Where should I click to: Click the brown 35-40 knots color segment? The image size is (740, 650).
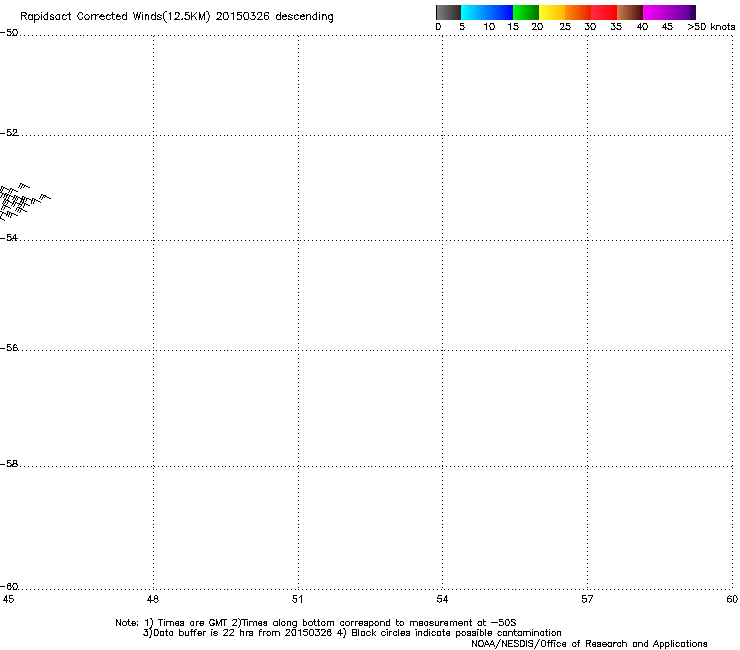(630, 12)
